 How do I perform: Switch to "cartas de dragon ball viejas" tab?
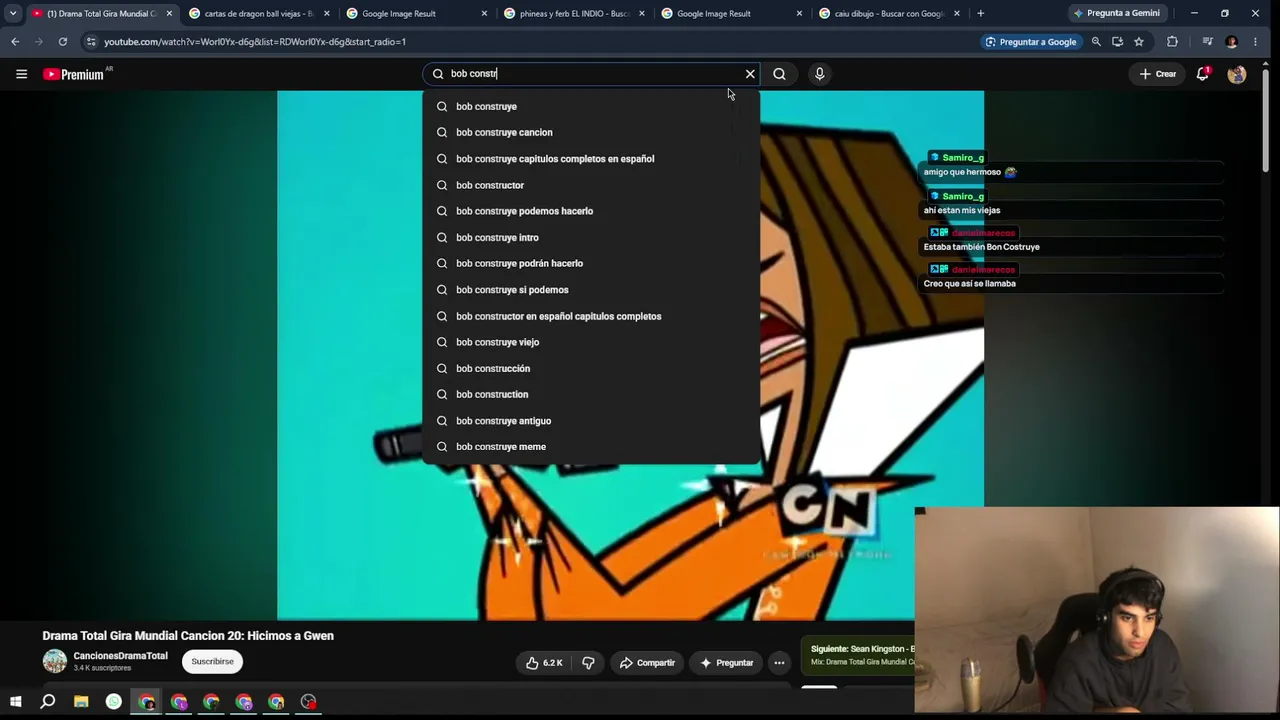(259, 14)
